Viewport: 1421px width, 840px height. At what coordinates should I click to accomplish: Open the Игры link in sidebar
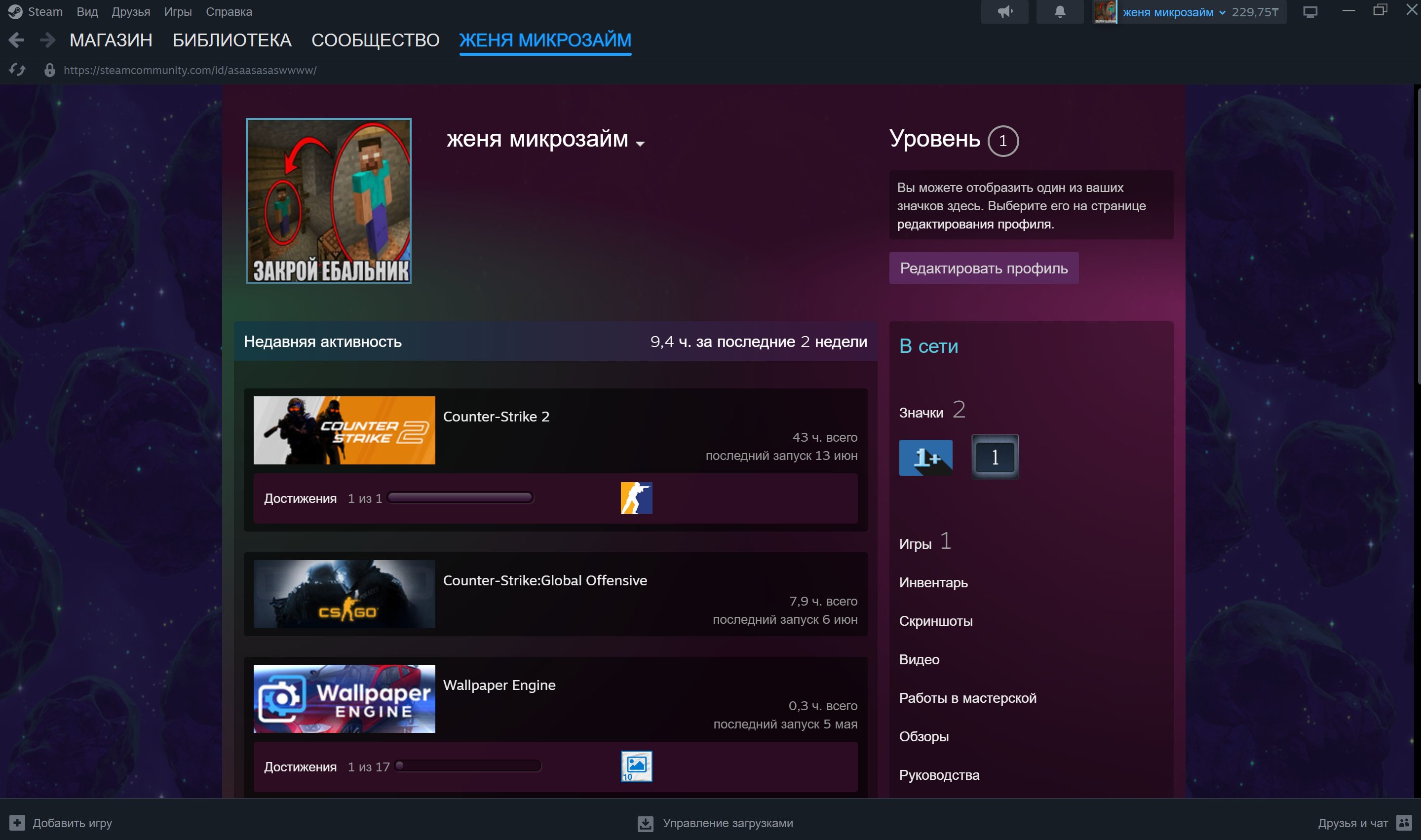(915, 544)
